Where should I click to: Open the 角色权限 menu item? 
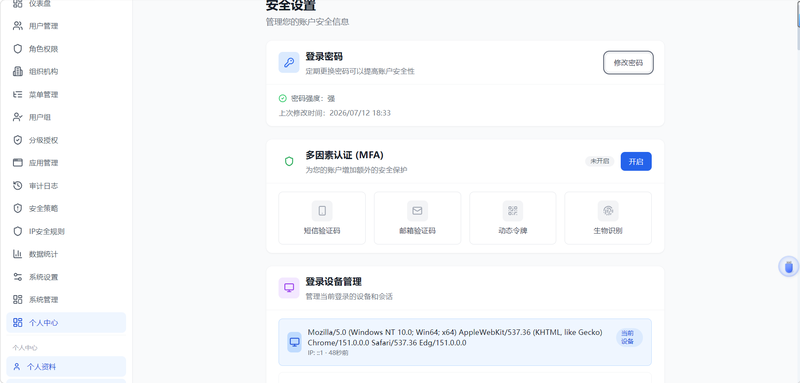(66, 48)
